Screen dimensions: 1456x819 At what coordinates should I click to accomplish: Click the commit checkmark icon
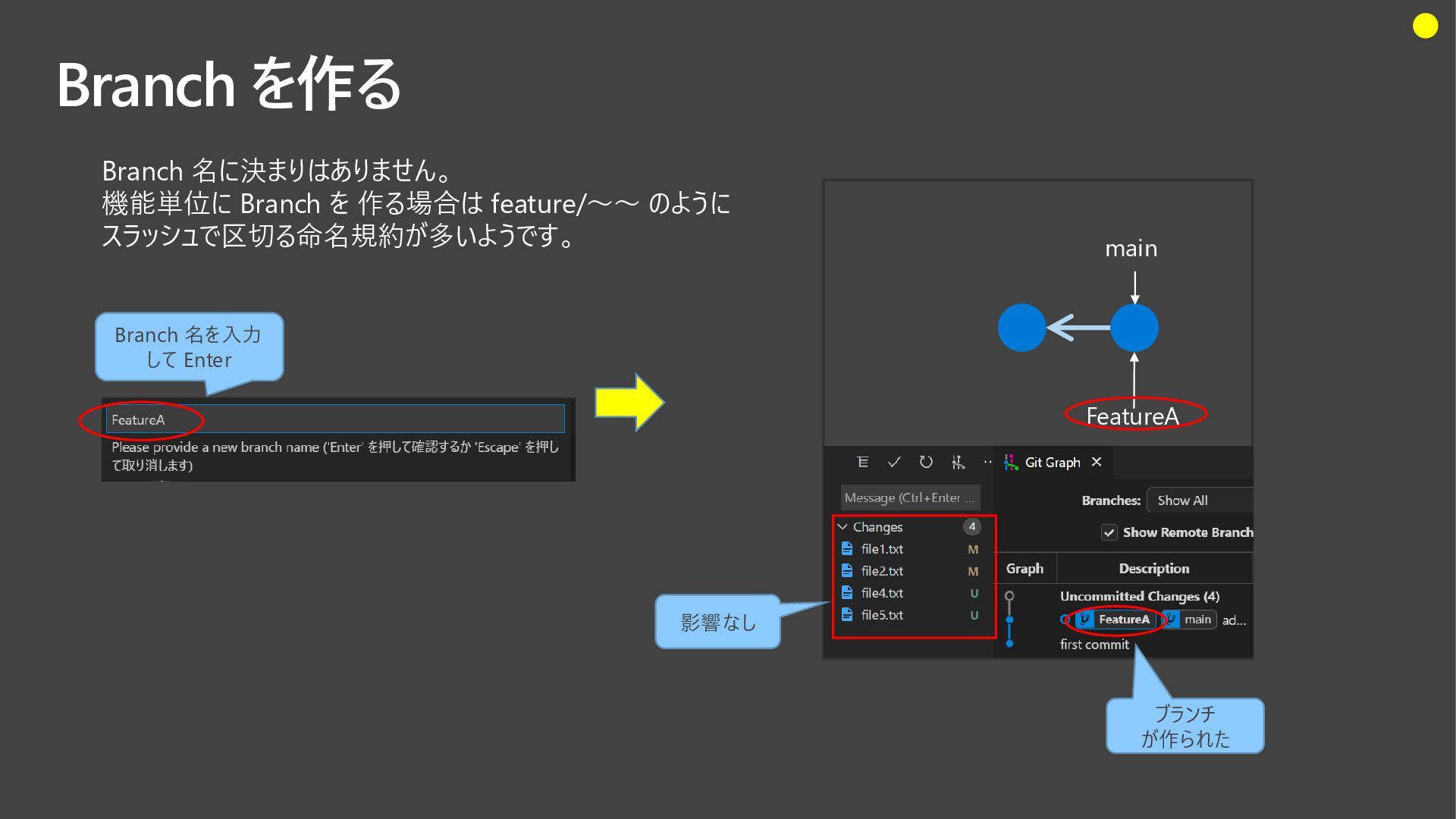pyautogui.click(x=894, y=462)
